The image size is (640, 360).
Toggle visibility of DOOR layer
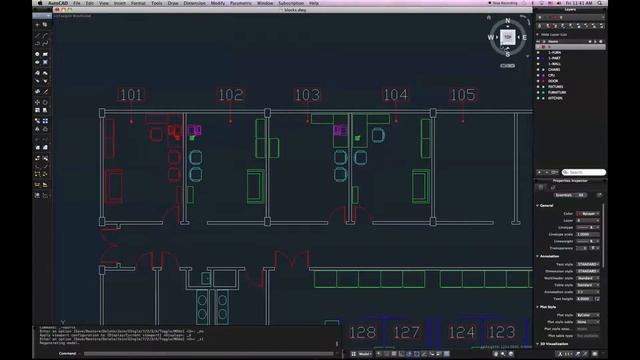click(x=538, y=81)
